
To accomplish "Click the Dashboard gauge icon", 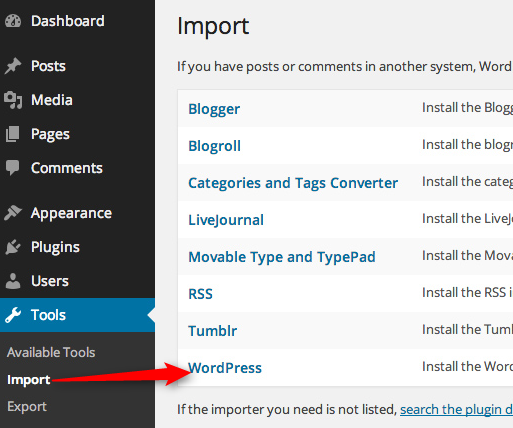I will click(x=13, y=21).
